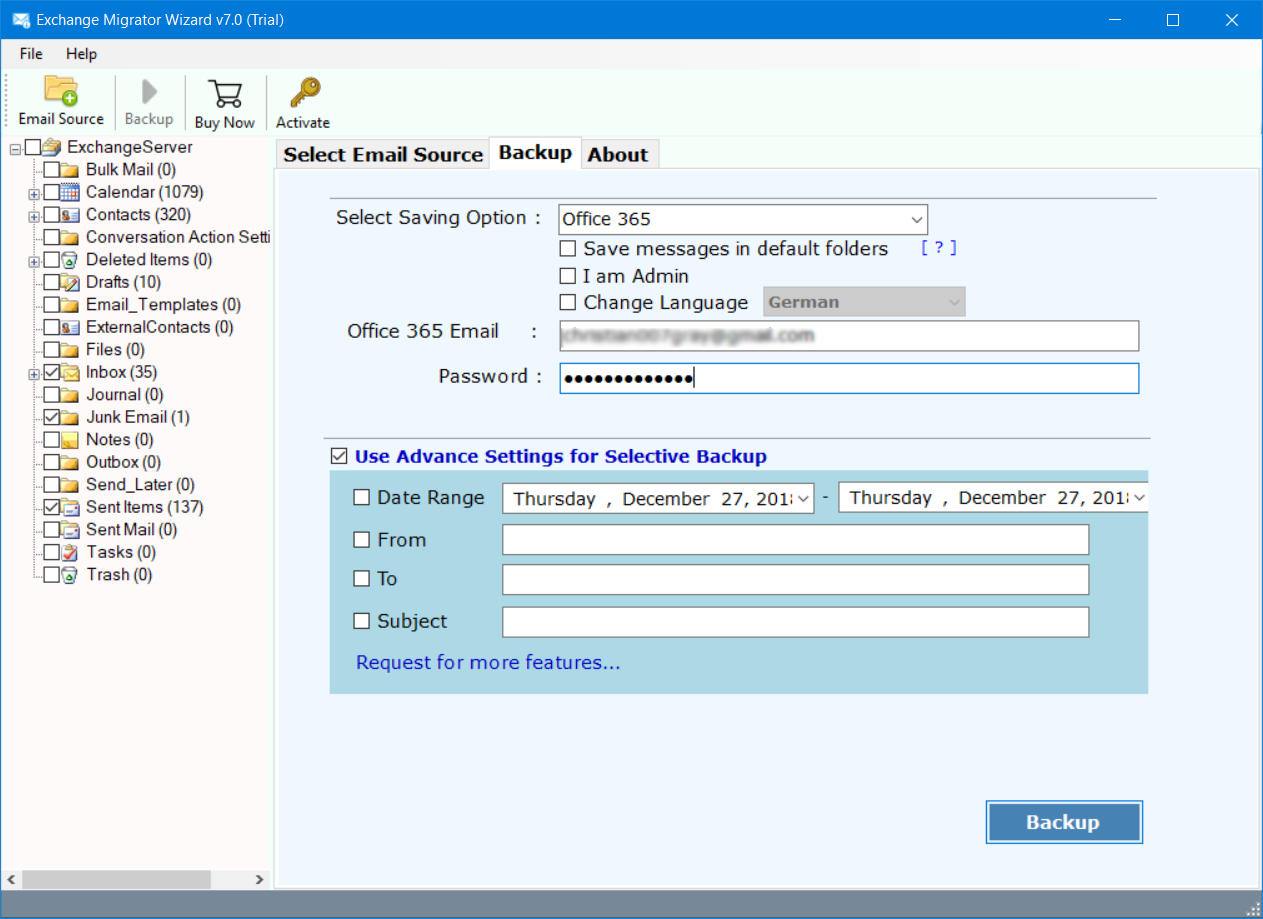Expand the Deleted Items tree node
This screenshot has width=1263, height=919.
point(34,260)
